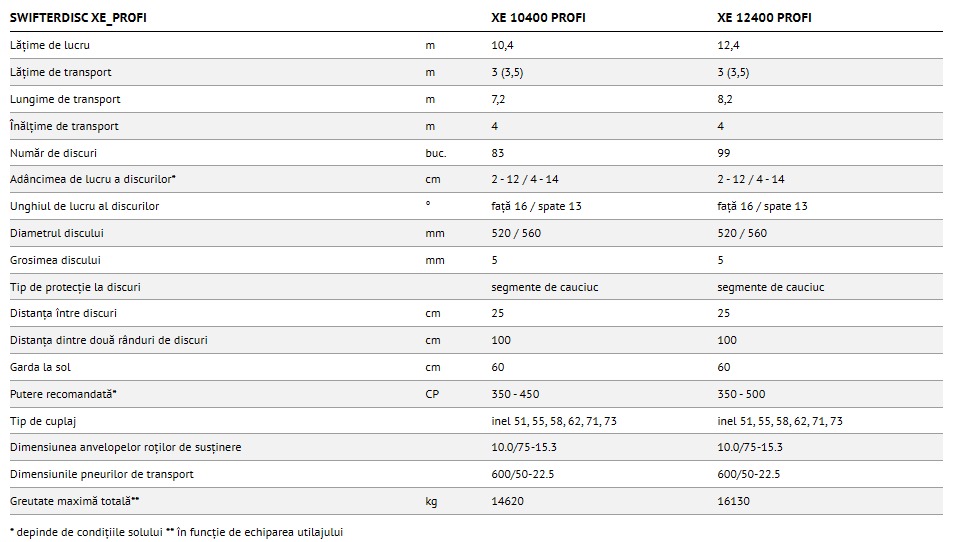The image size is (962, 542).
Task: Click the Lățime de transport row label
Action: point(60,72)
